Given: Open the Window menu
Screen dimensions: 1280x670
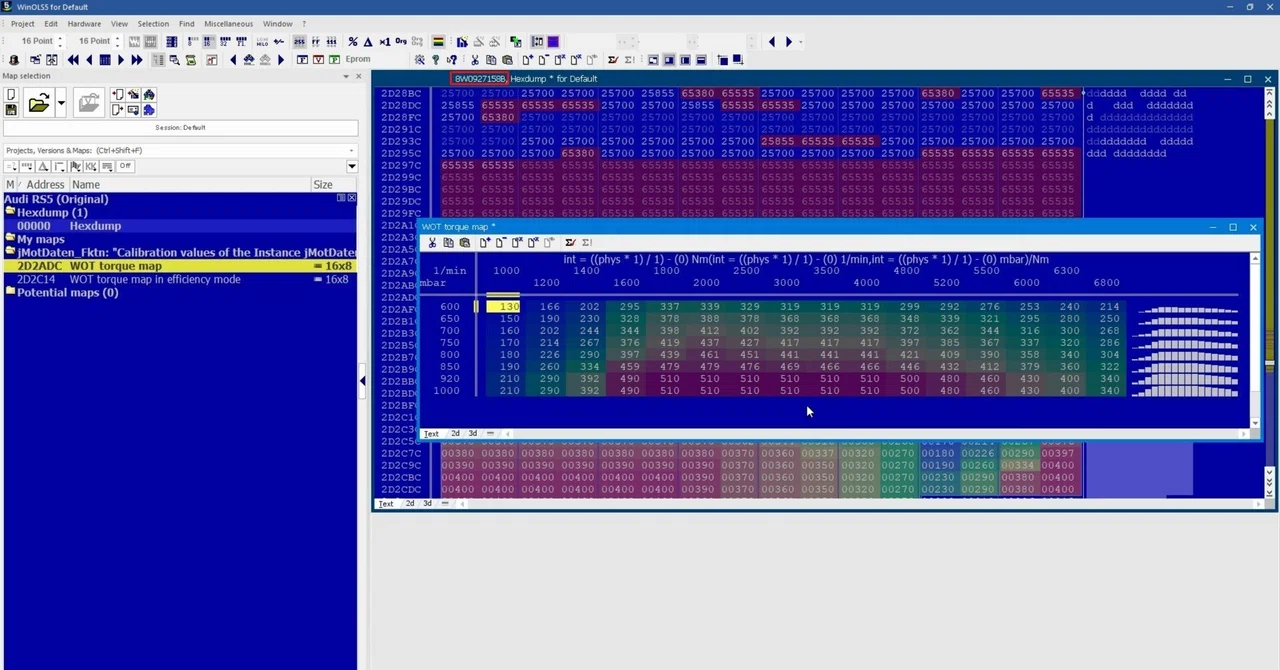Looking at the screenshot, I should tap(277, 24).
